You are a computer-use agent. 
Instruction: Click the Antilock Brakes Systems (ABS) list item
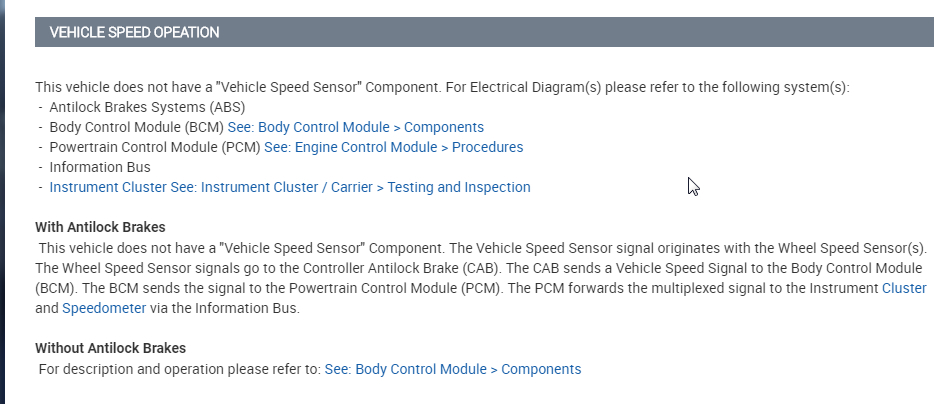pos(147,107)
